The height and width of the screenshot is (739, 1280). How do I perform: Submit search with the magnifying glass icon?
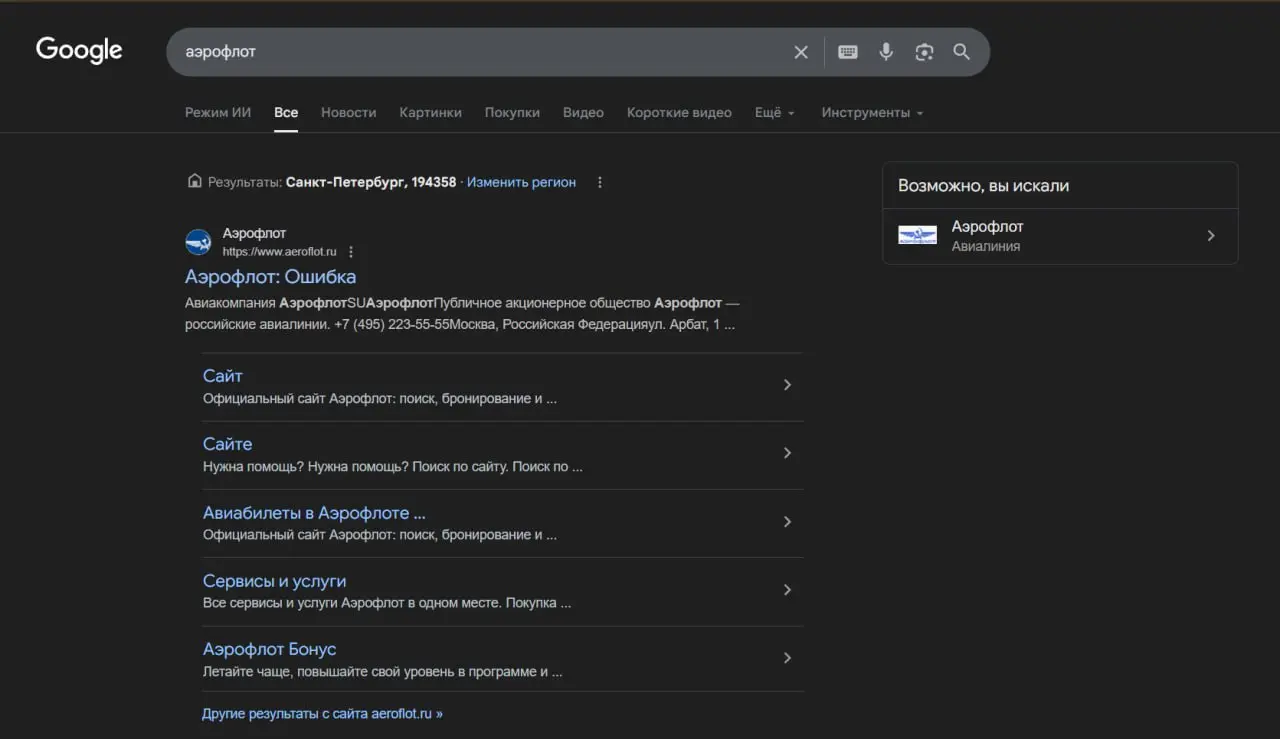[x=962, y=52]
